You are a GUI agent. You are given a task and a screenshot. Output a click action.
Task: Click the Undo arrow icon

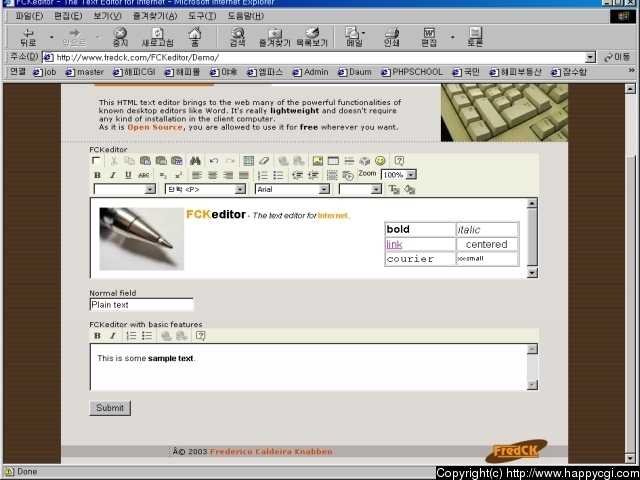pos(214,161)
